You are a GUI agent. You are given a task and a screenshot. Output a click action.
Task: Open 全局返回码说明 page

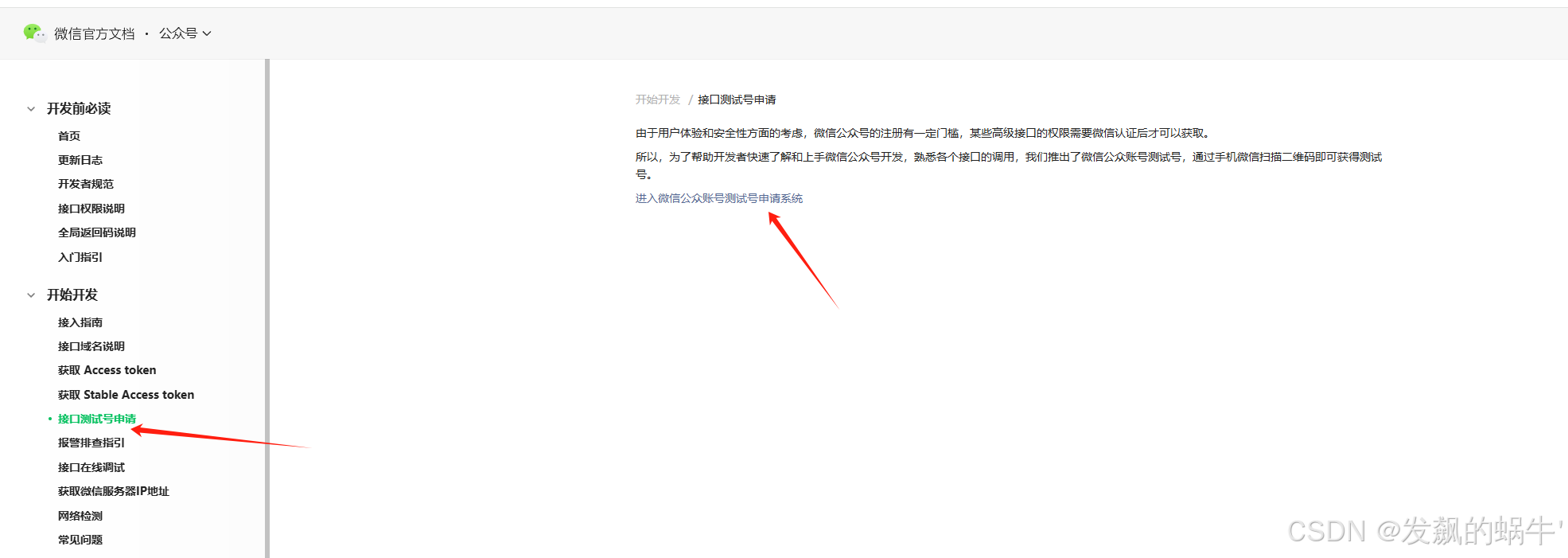pos(97,232)
